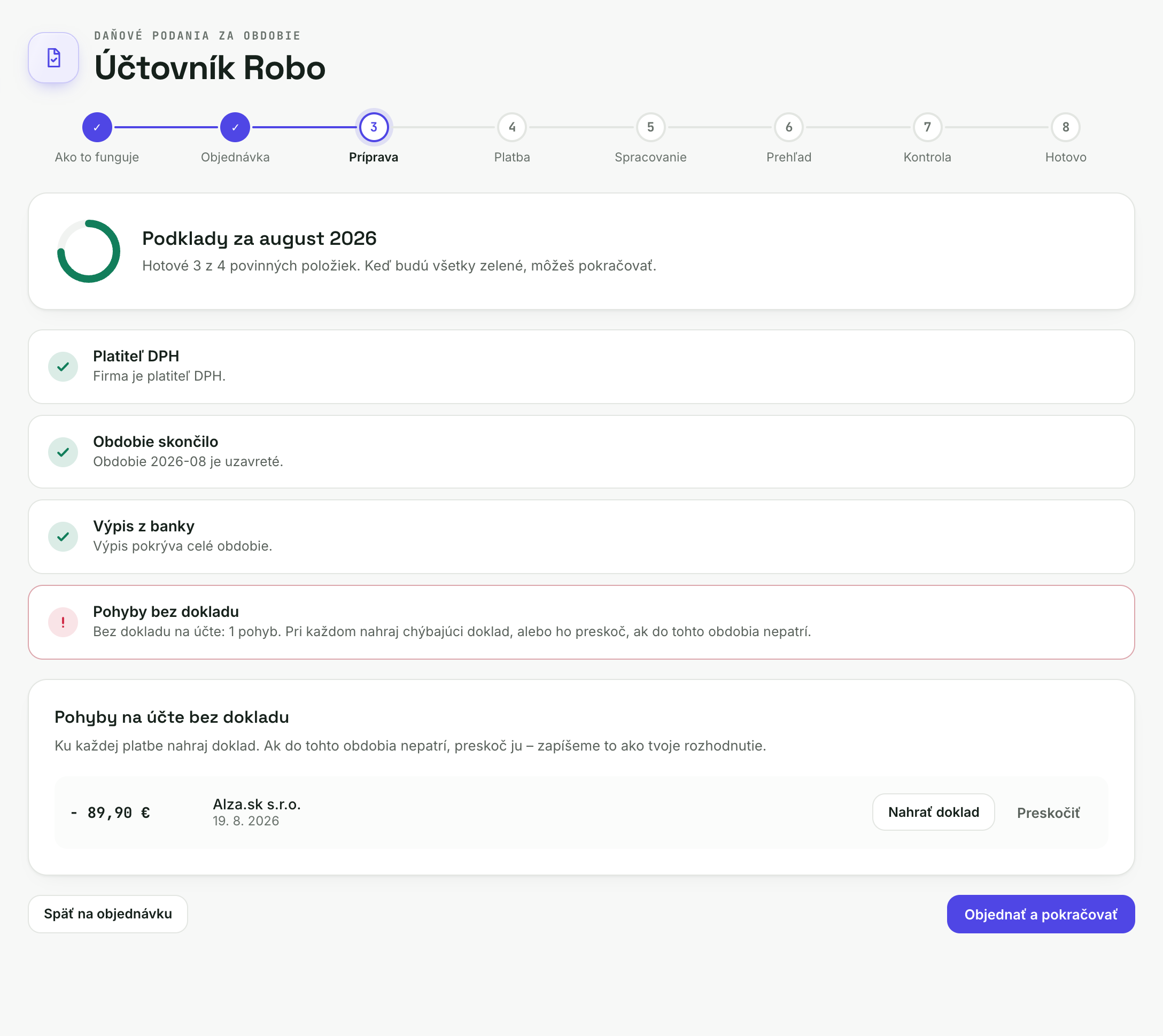Click text Obdobie 2026-08 je uzavreté.
This screenshot has width=1163, height=1036.
[x=188, y=462]
